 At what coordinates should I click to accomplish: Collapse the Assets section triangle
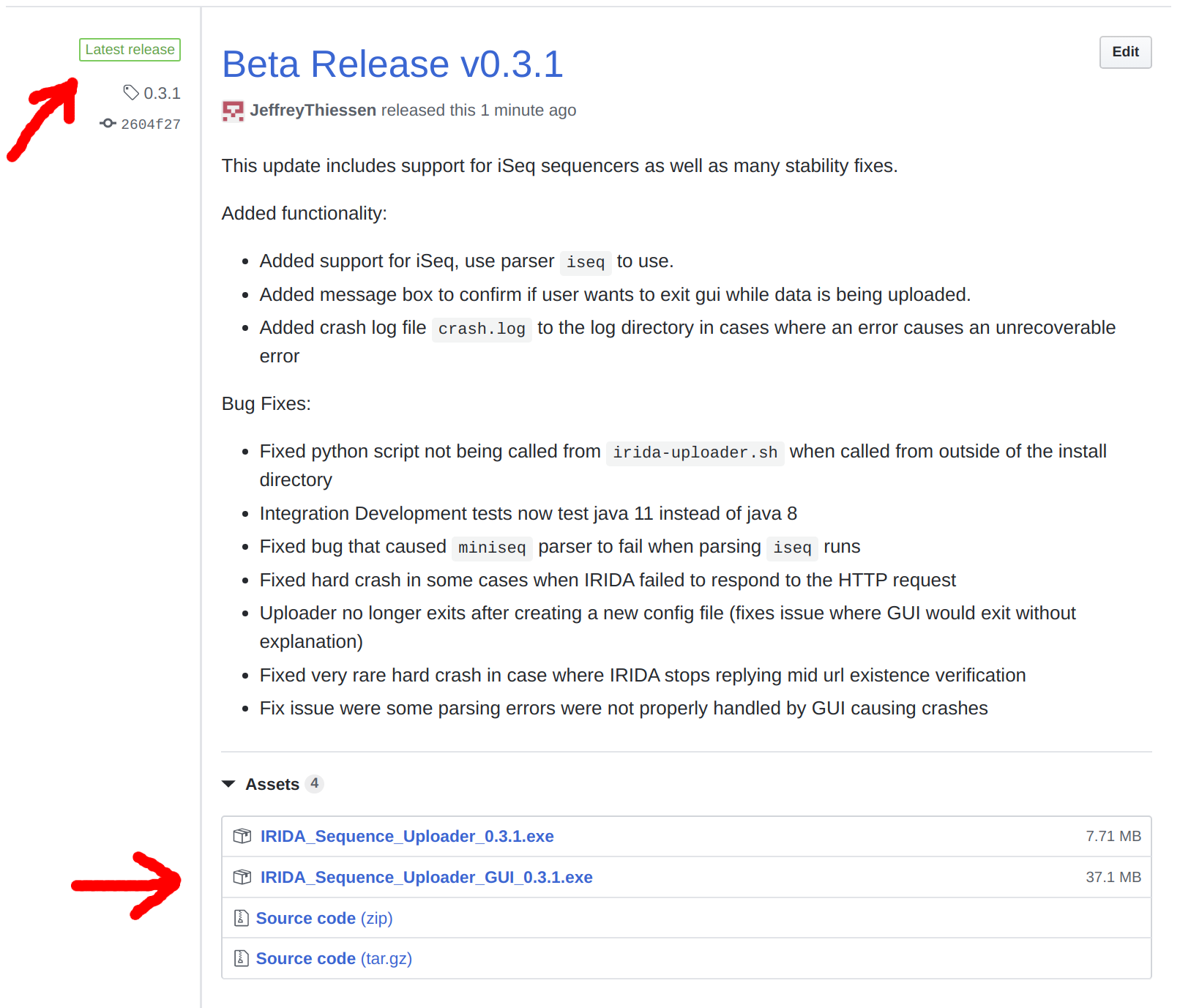pyautogui.click(x=228, y=784)
